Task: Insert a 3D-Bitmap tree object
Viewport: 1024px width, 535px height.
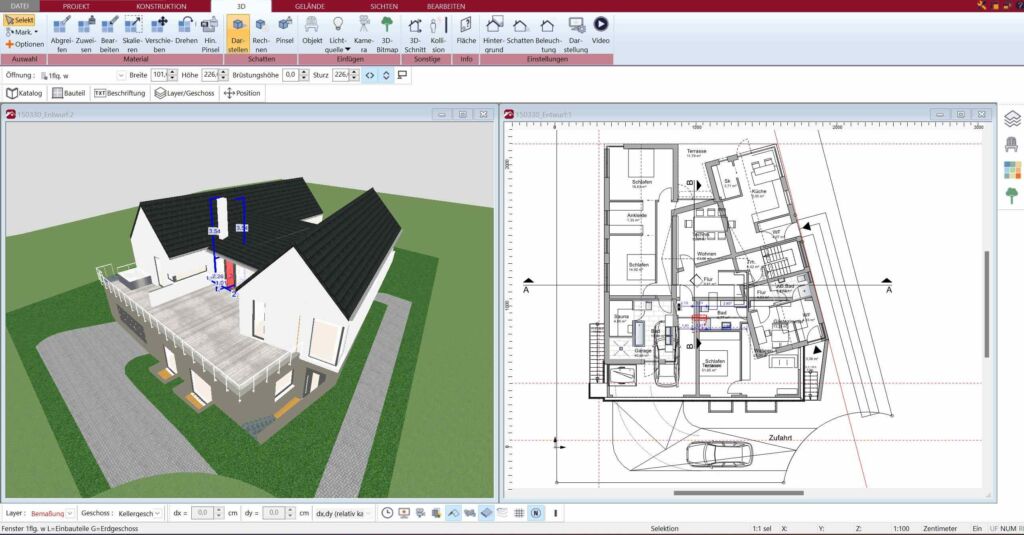Action: coord(387,34)
